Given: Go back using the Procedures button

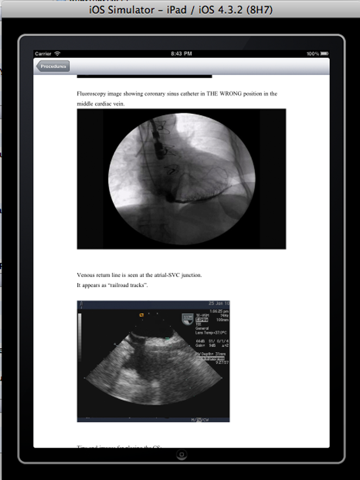Looking at the screenshot, I should 53,66.
